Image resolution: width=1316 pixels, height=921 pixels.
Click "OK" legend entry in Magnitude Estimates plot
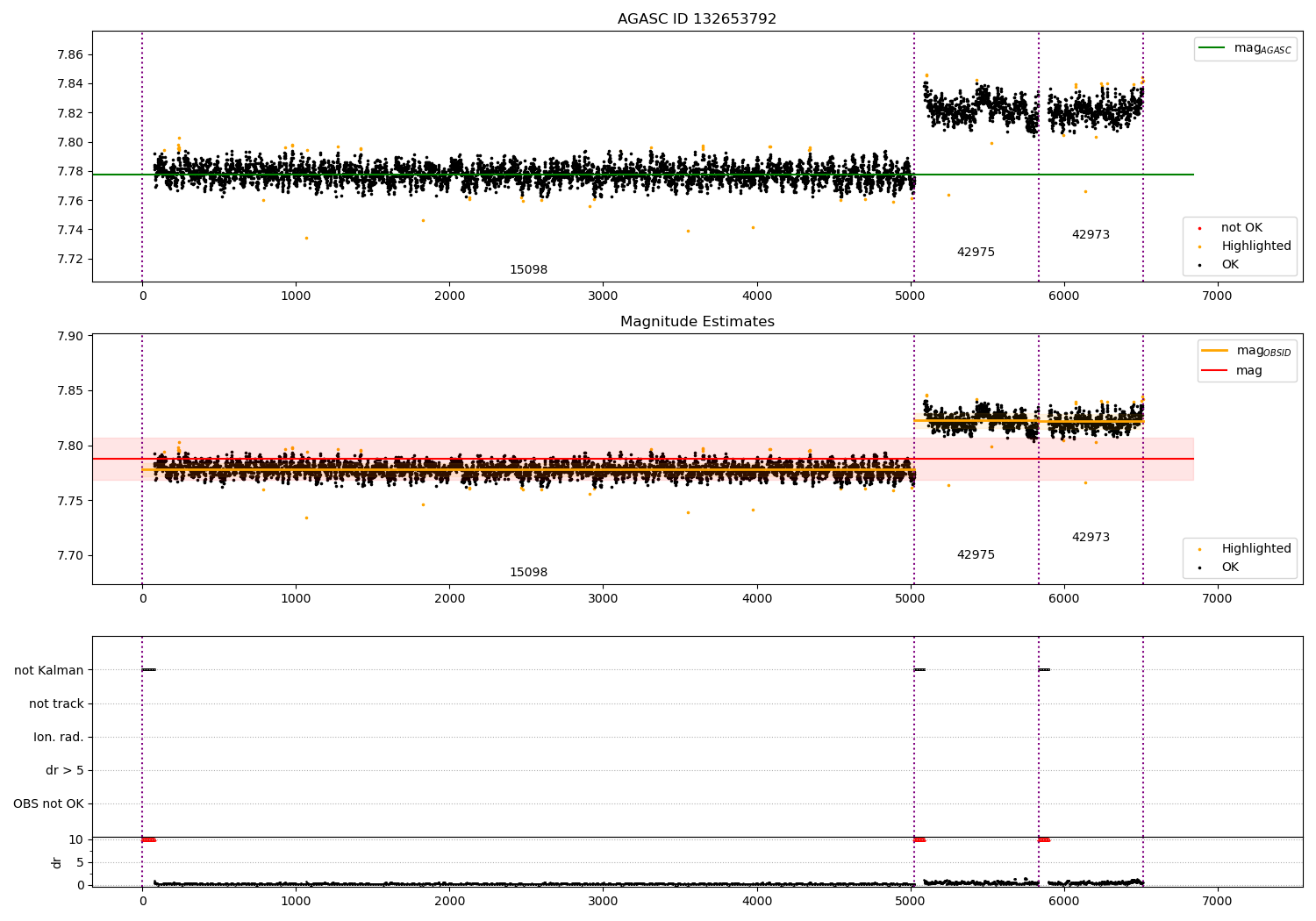pyautogui.click(x=1230, y=568)
